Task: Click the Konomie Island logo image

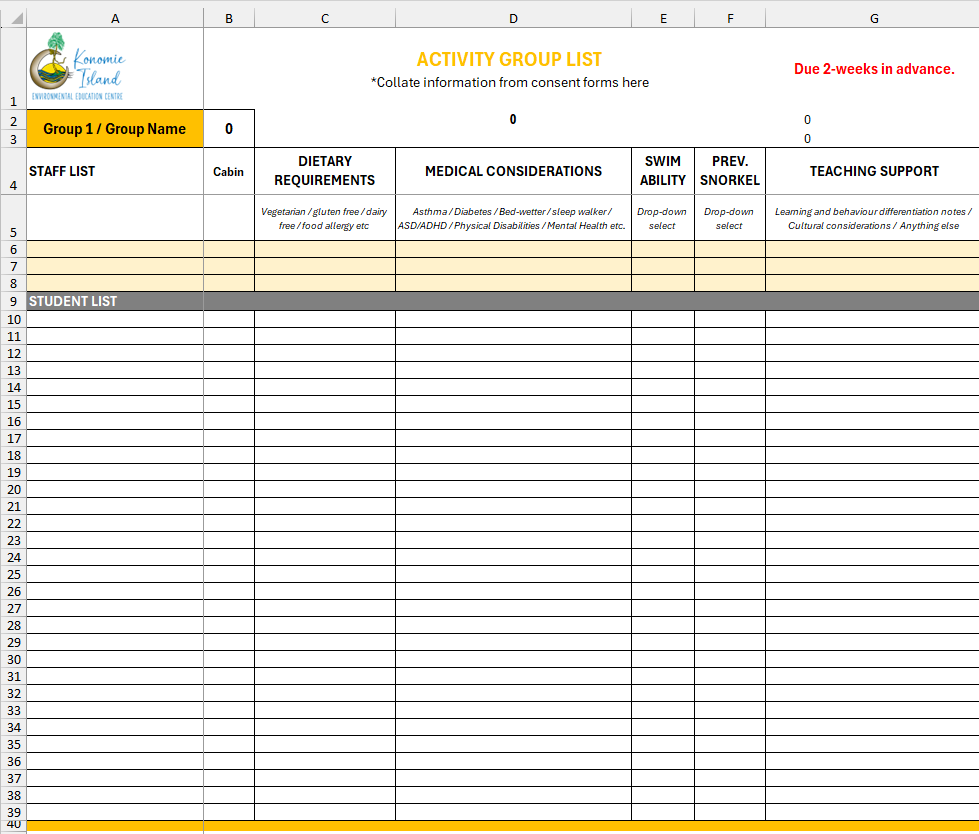Action: pyautogui.click(x=79, y=67)
